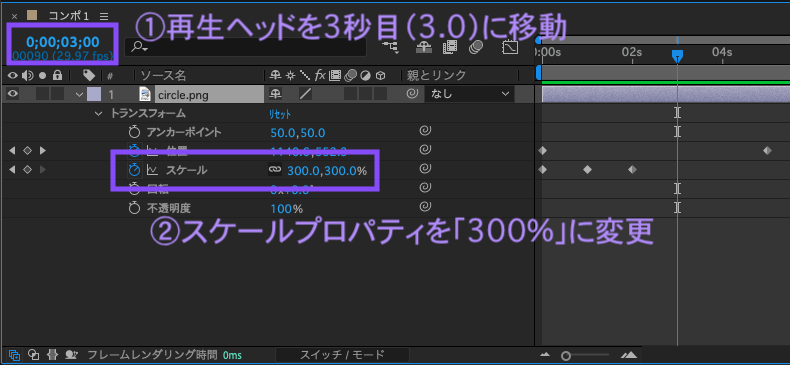This screenshot has width=790, height=365.
Task: Toggle the Shy layers hide icon
Action: pos(424,47)
